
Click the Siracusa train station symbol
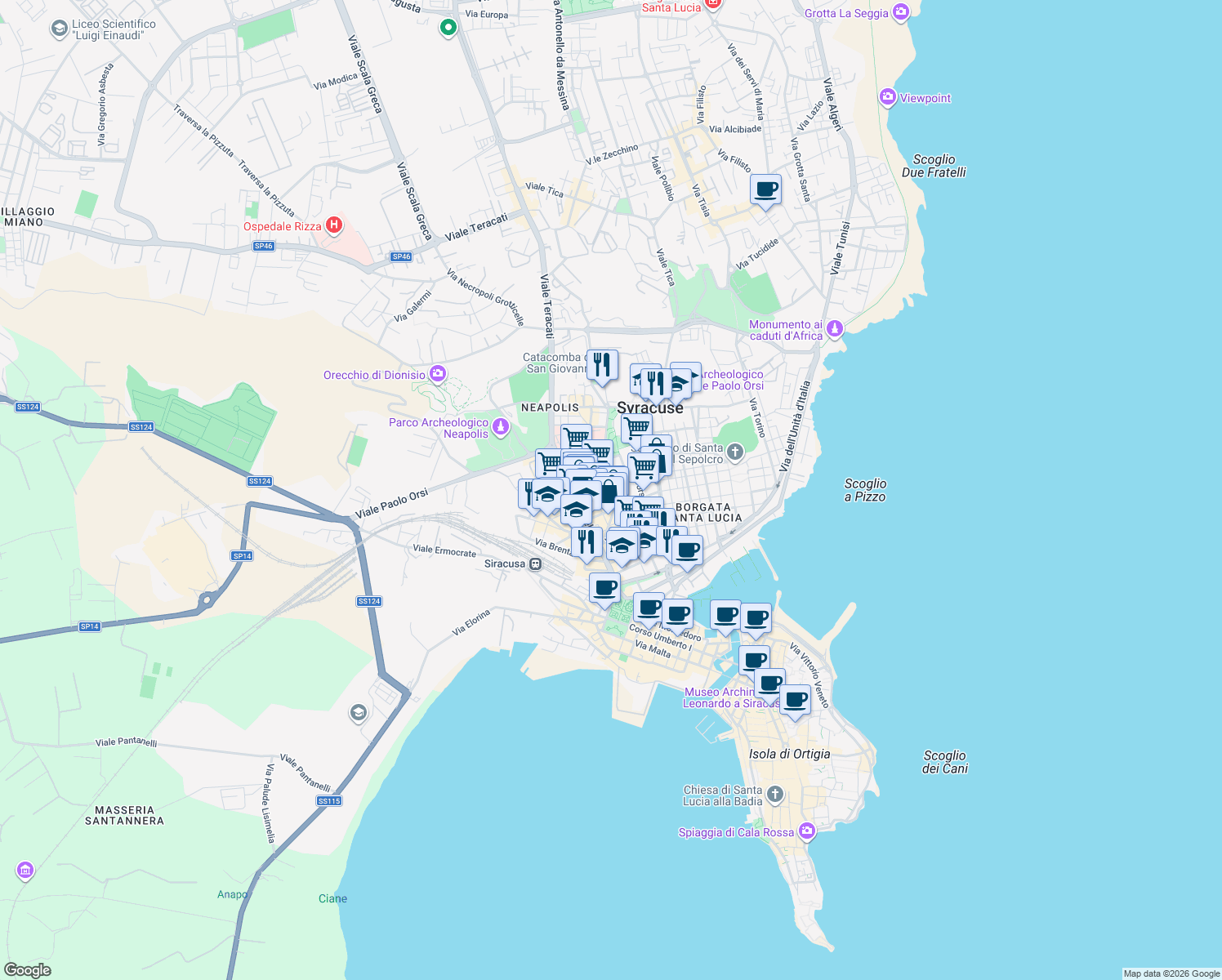(537, 563)
